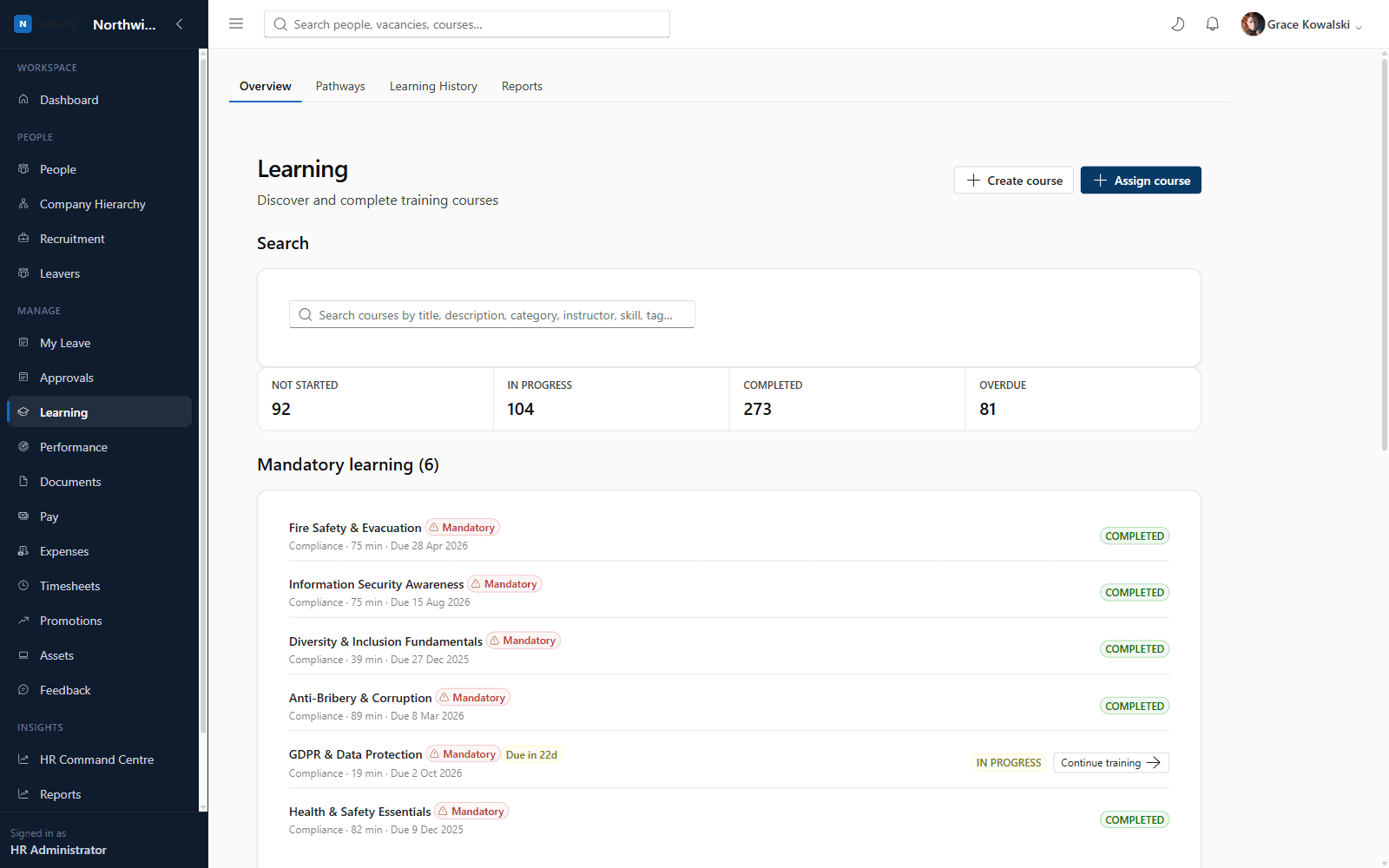This screenshot has height=868, width=1389.
Task: Open Health & Safety Essentials course
Action: (x=359, y=812)
